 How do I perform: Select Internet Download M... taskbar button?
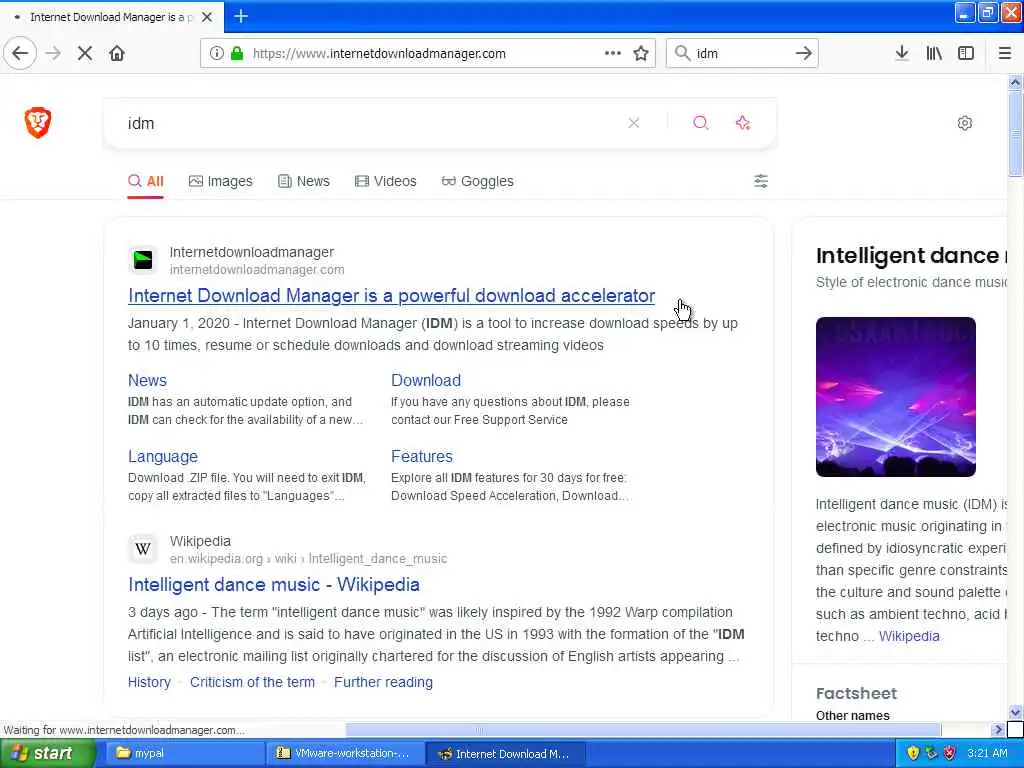(x=506, y=753)
